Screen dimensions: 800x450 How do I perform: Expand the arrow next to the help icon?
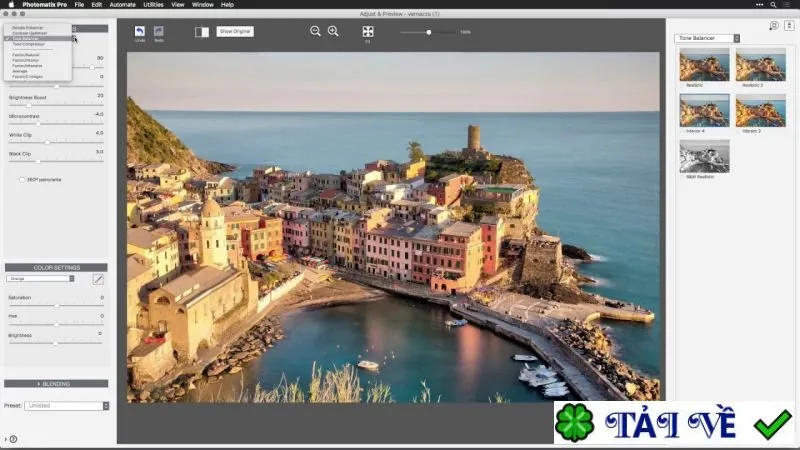(x=6, y=439)
